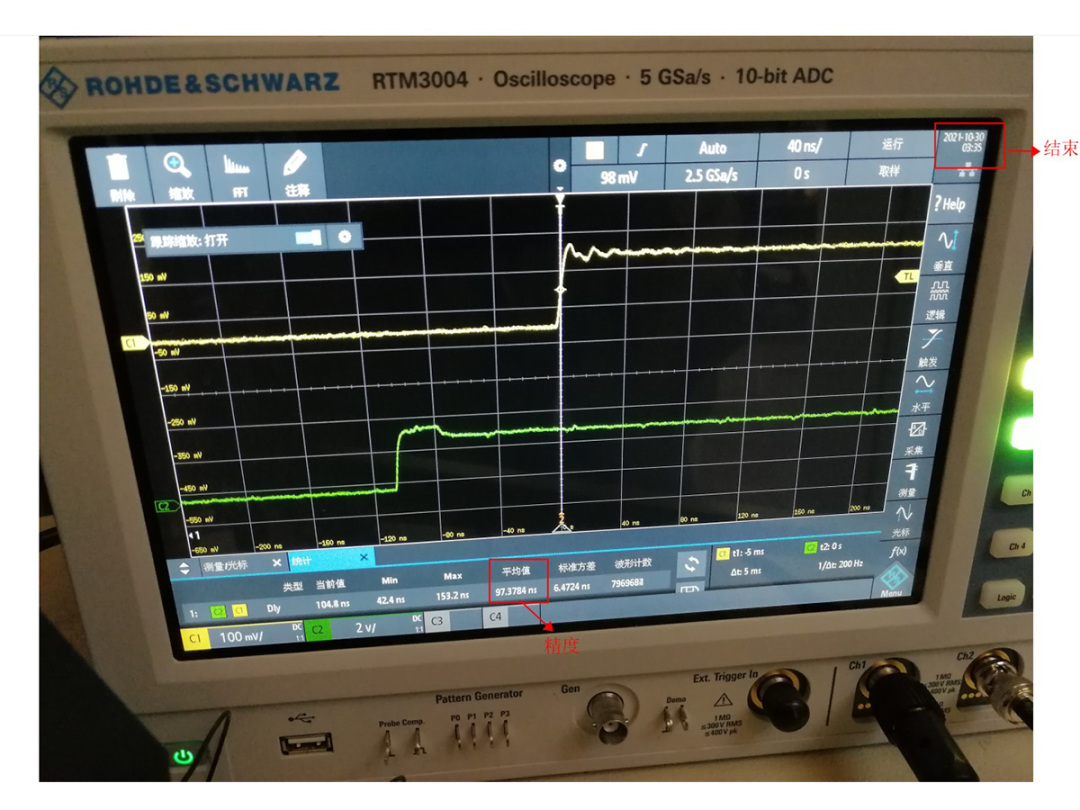Click the network status icon under the date
1080x810 pixels.
tap(966, 169)
